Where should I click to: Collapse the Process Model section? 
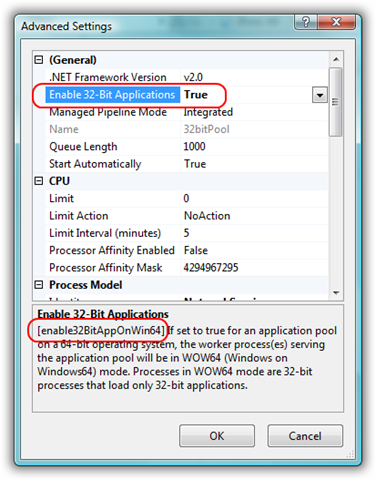[39, 285]
